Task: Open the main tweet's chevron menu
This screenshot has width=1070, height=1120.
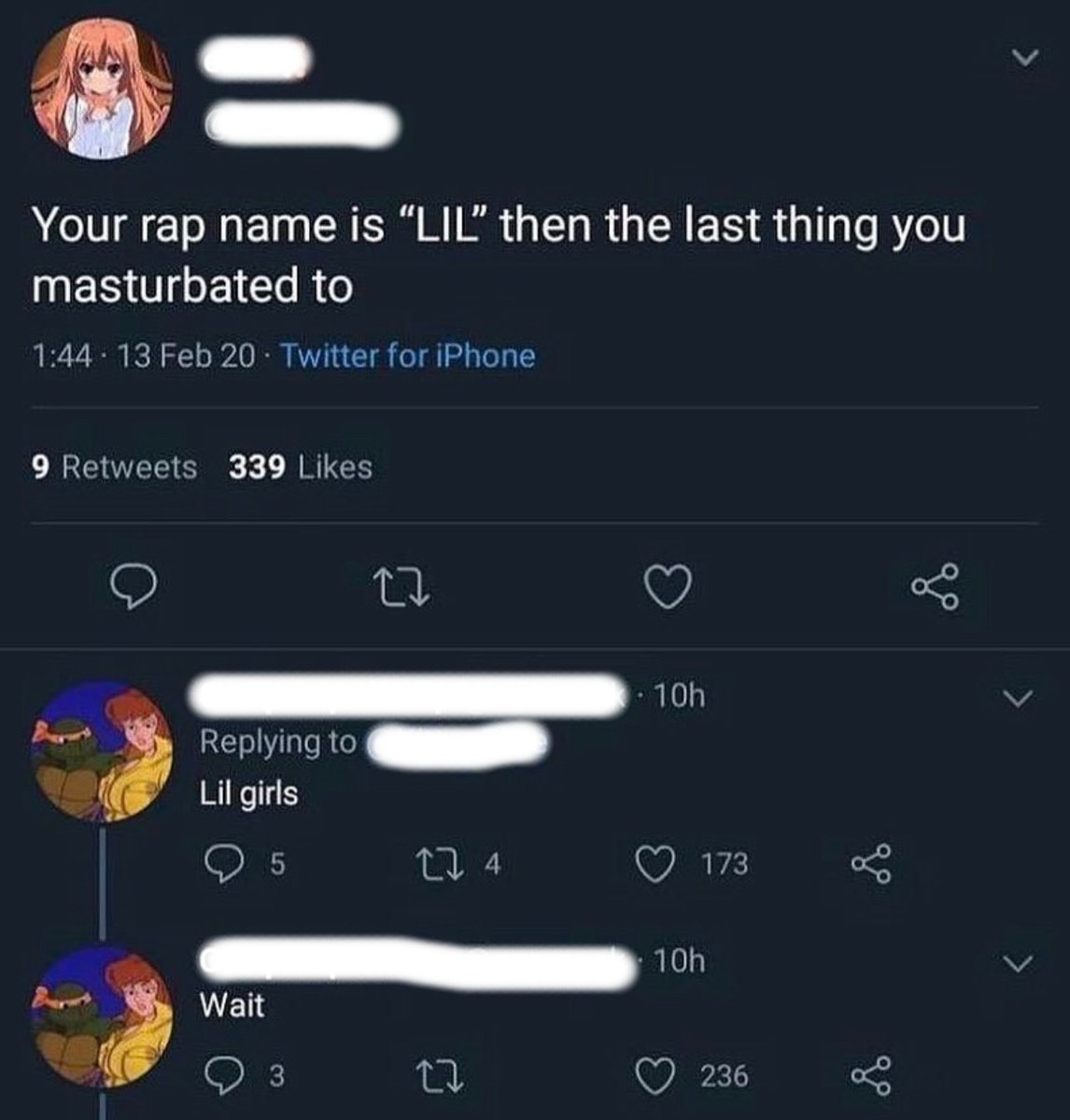Action: click(x=1024, y=59)
